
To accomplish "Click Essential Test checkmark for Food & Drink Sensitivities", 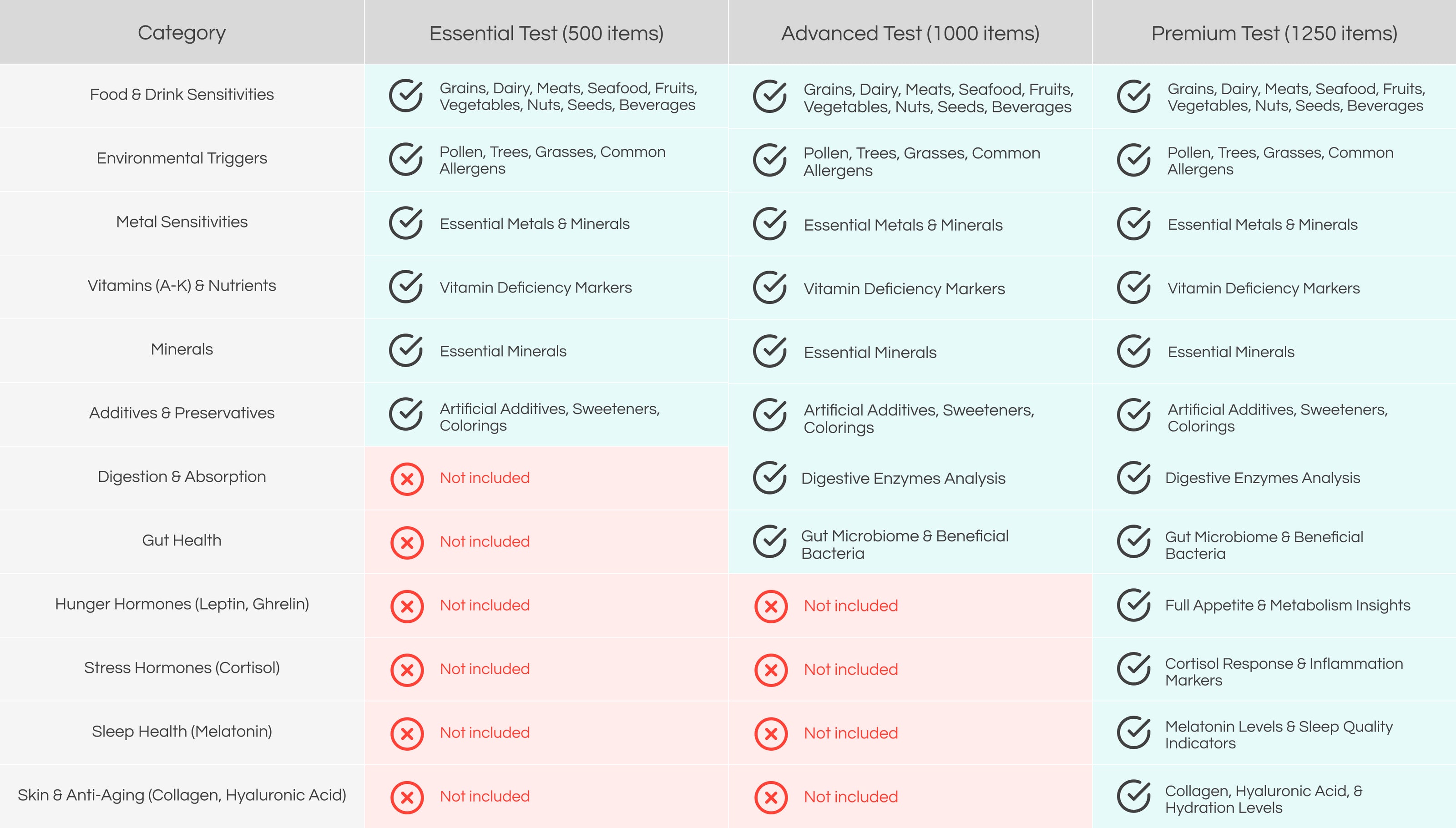I will tap(405, 96).
